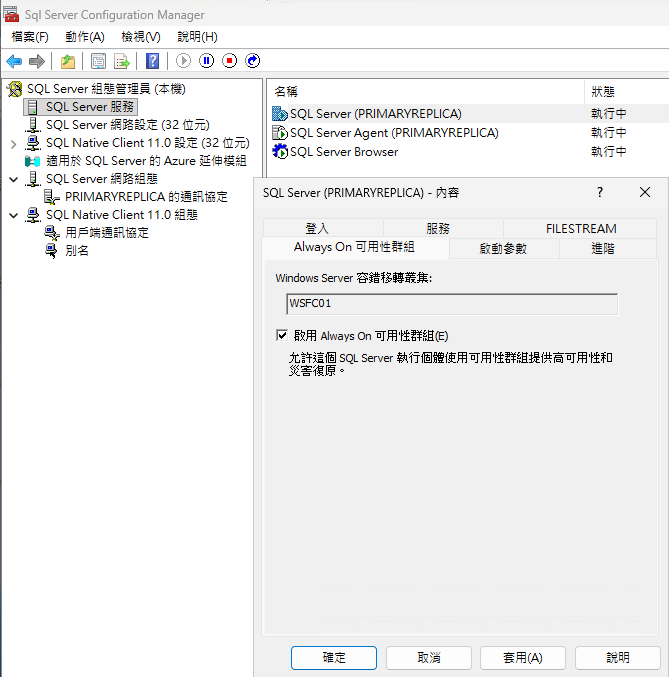Screen dimensions: 669x677
Task: Open the 說明(H) menu
Action: [197, 37]
